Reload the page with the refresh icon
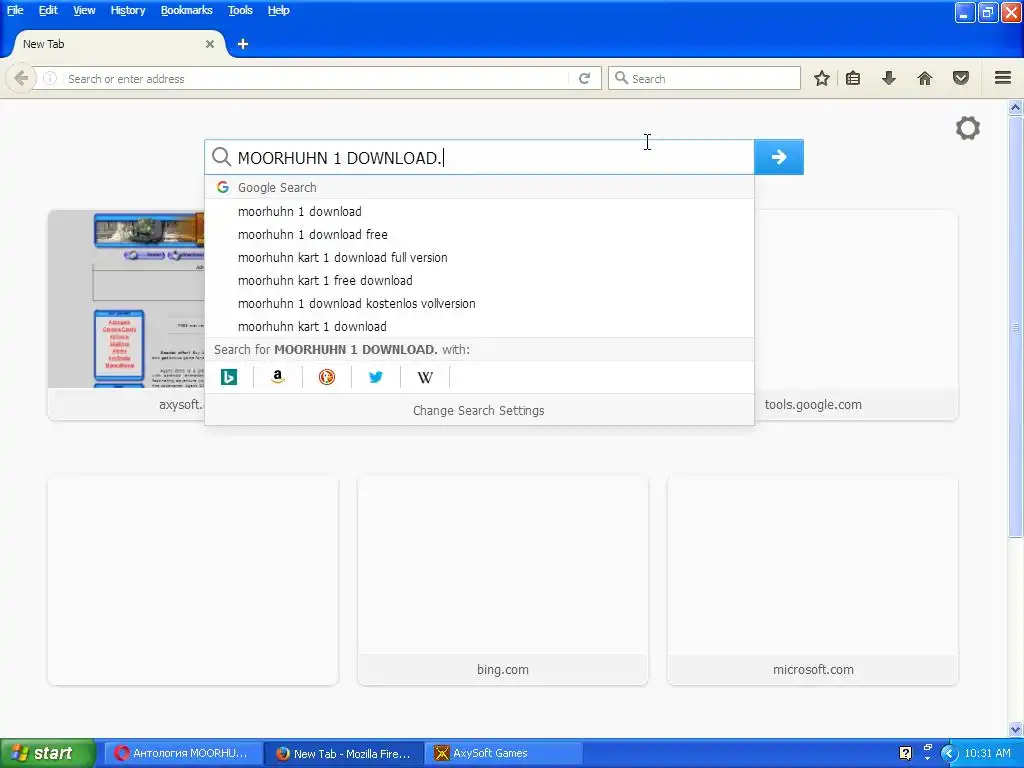Screen dimensions: 1024x768 click(584, 78)
